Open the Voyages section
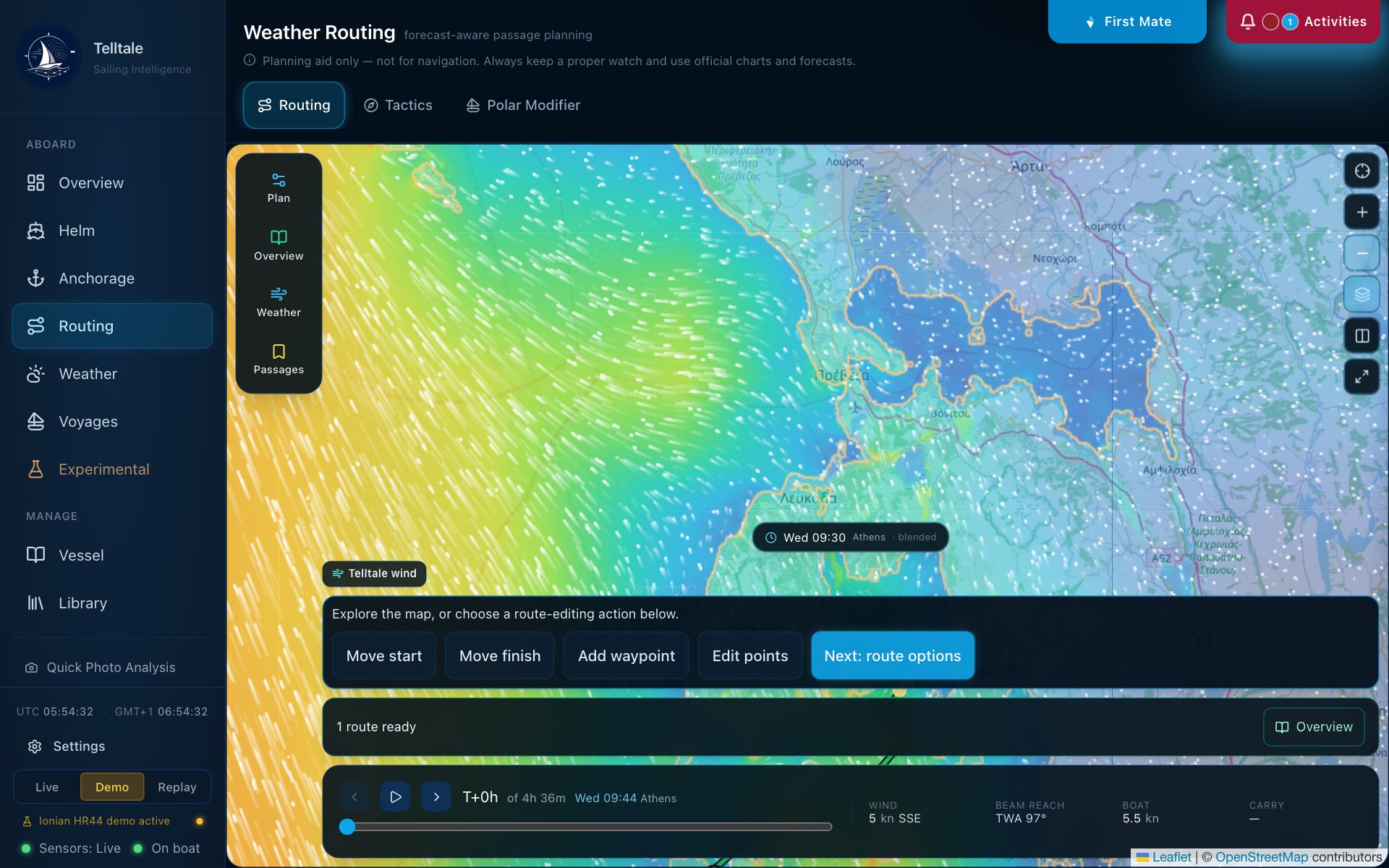This screenshot has width=1389, height=868. point(112,422)
